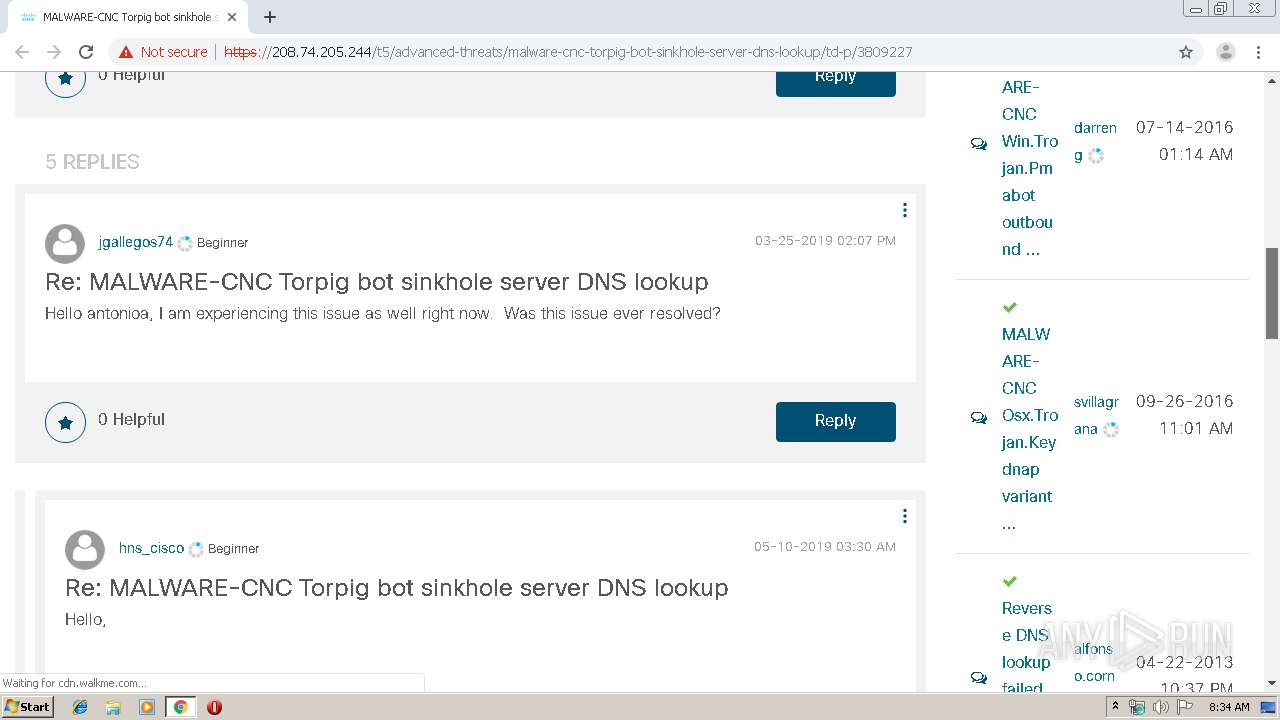The image size is (1280, 720).
Task: Click the Not secure warning icon
Action: [x=126, y=52]
